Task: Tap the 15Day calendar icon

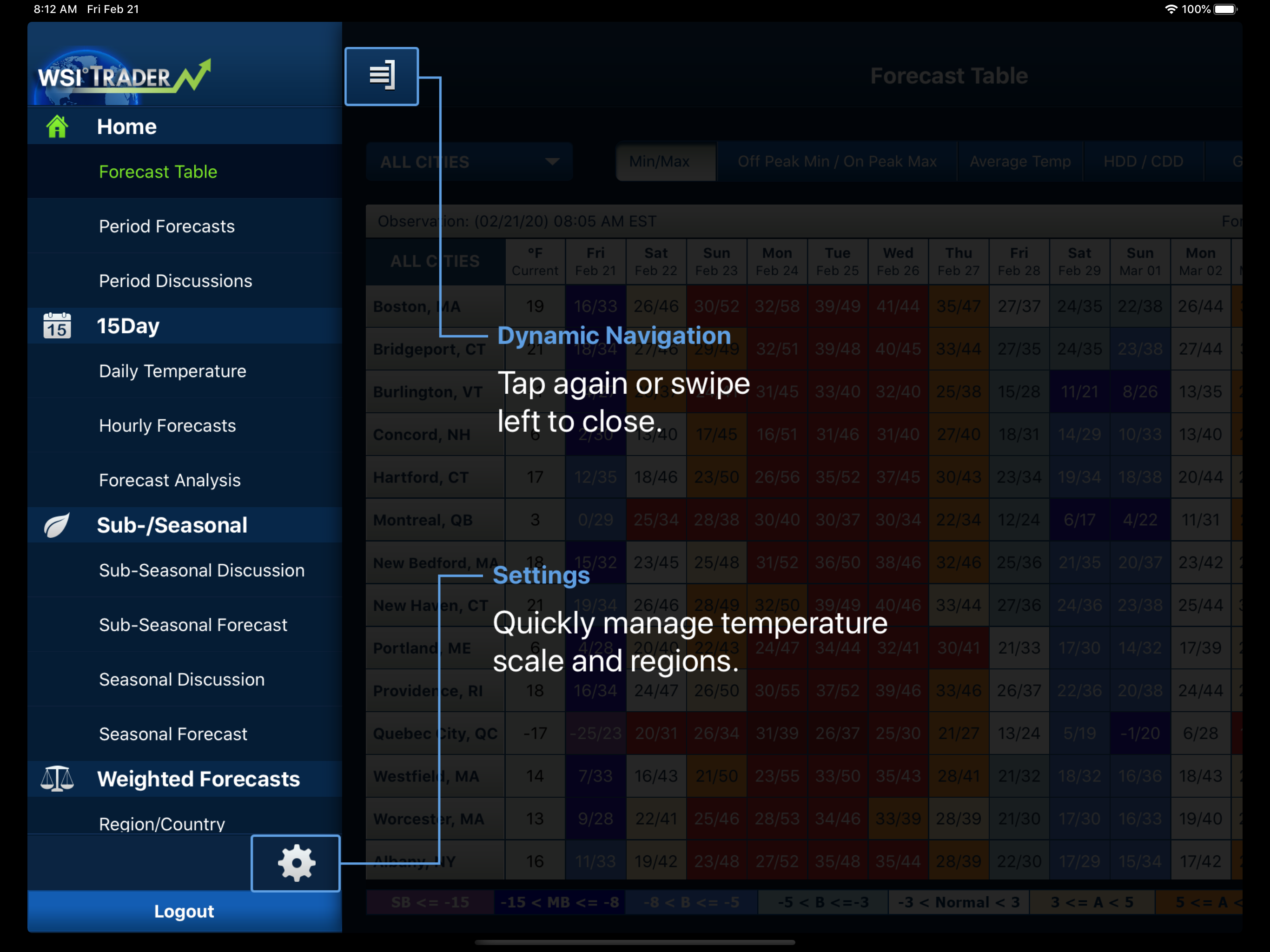Action: (x=58, y=325)
